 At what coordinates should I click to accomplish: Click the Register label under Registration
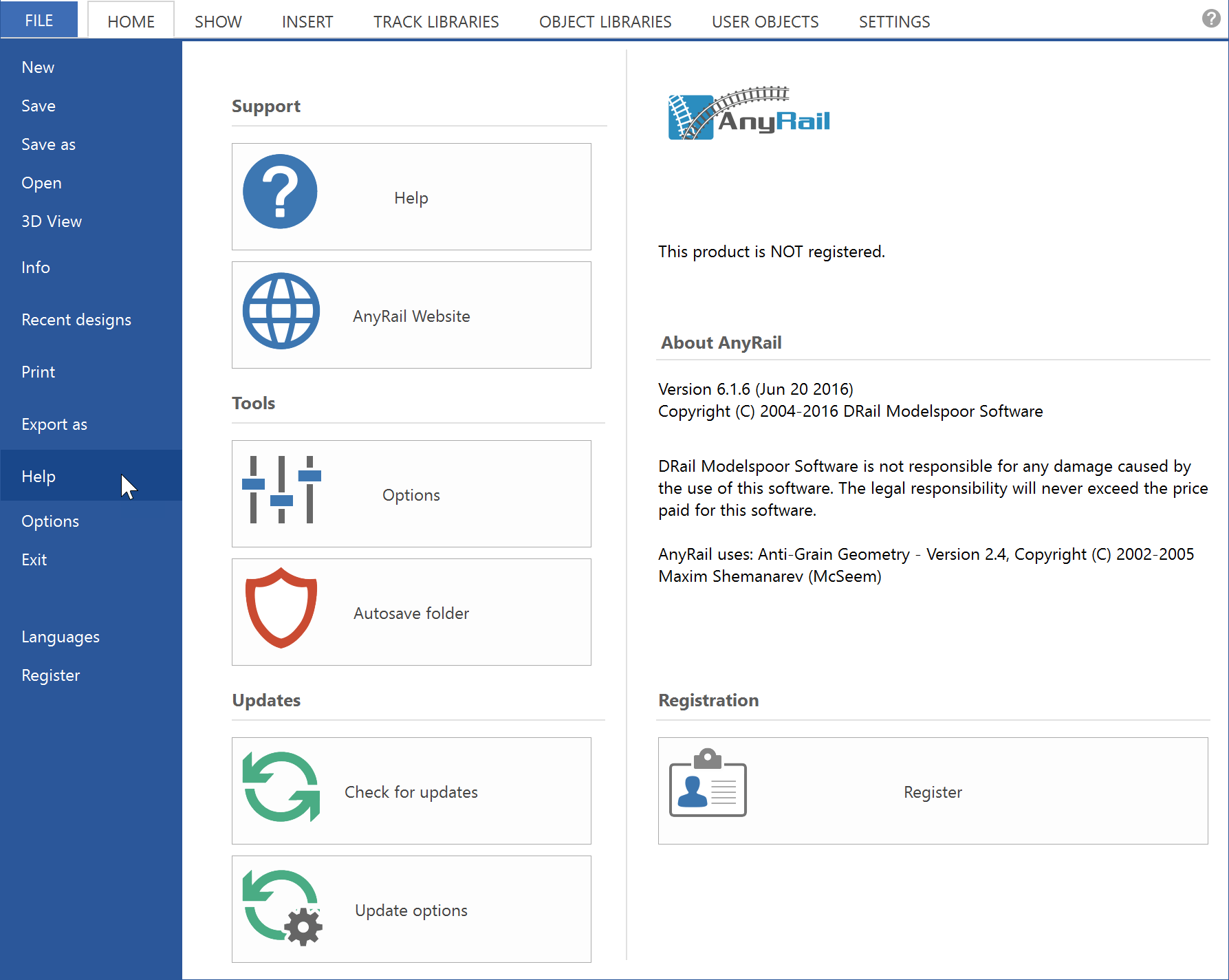click(x=933, y=792)
